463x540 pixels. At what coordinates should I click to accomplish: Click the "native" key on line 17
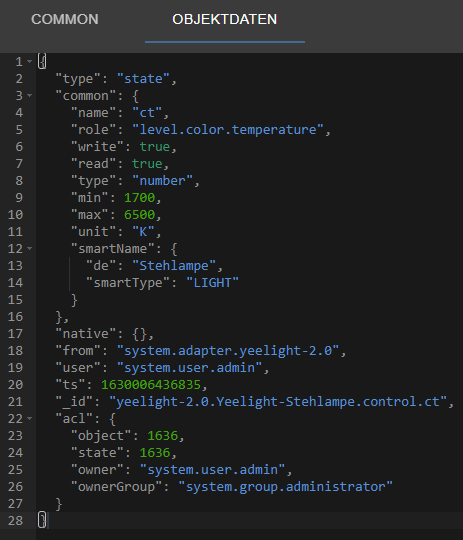85,334
